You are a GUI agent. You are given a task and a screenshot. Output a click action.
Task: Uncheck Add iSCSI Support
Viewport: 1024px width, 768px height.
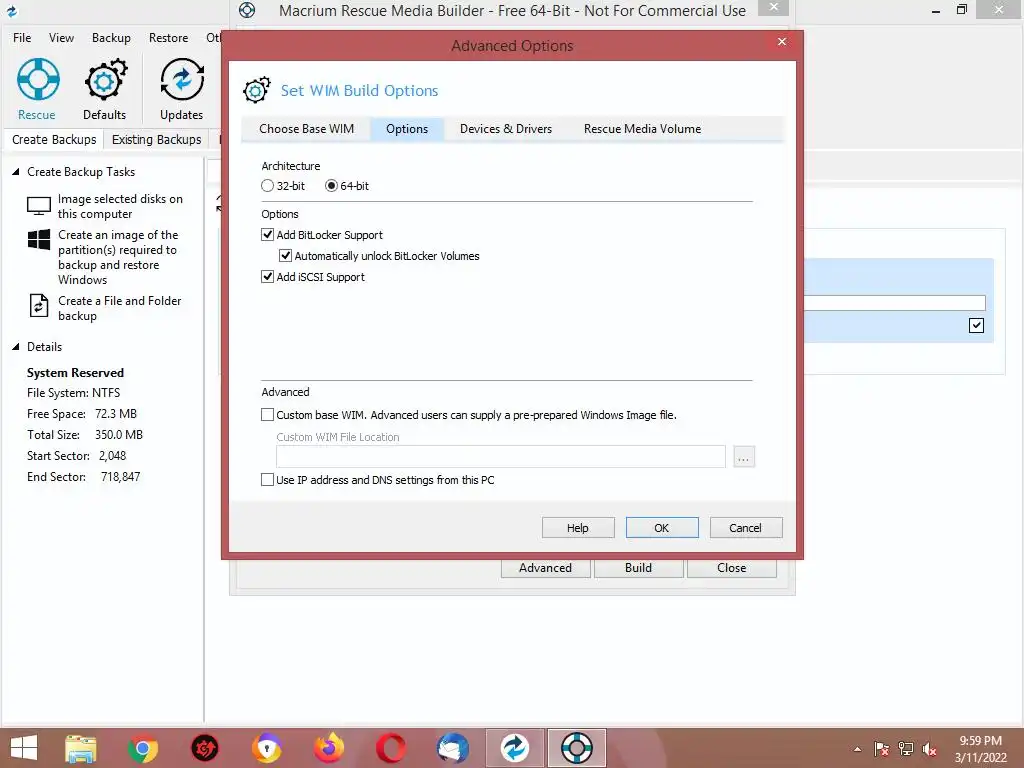point(267,276)
